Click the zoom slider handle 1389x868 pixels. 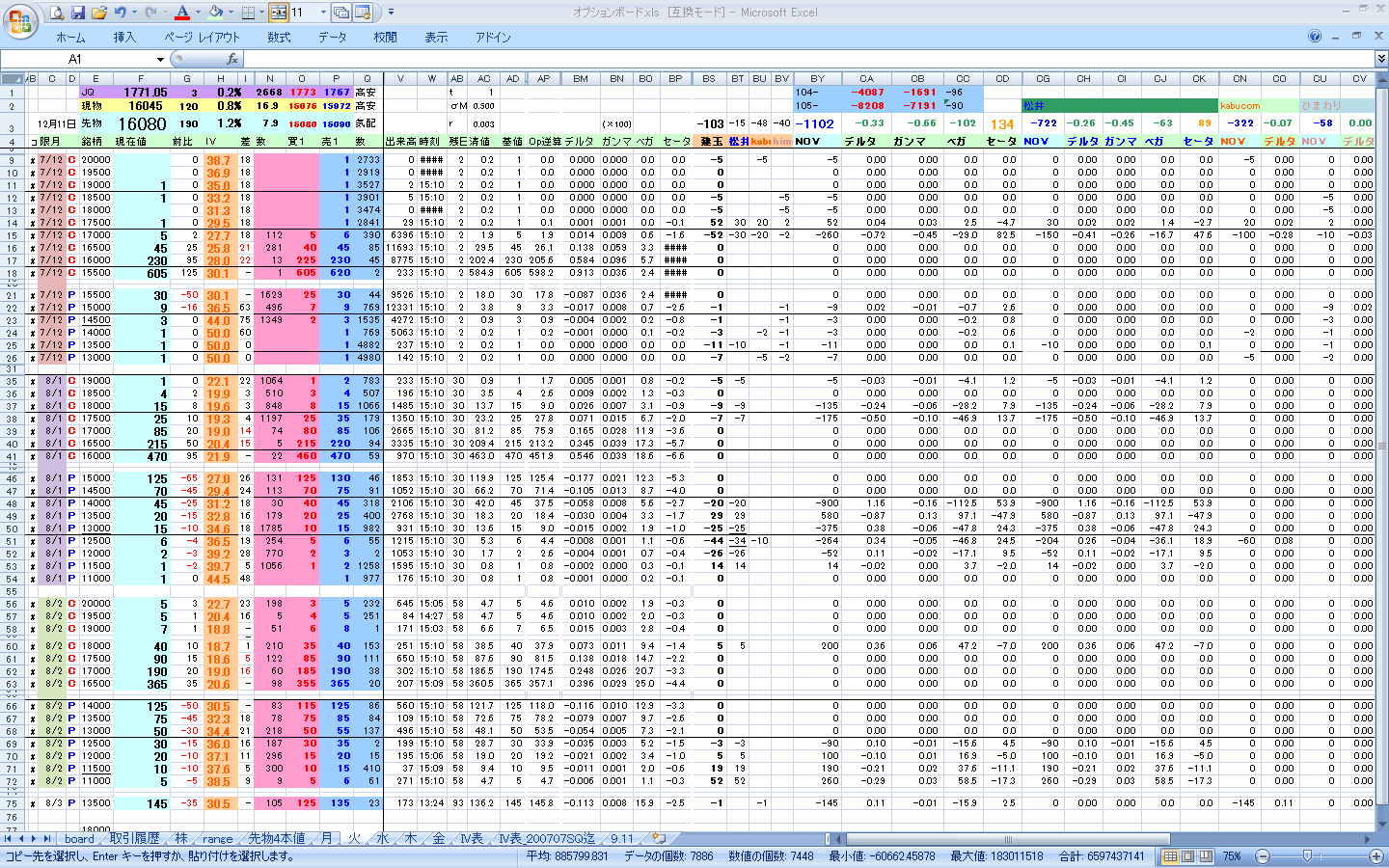click(x=1307, y=855)
